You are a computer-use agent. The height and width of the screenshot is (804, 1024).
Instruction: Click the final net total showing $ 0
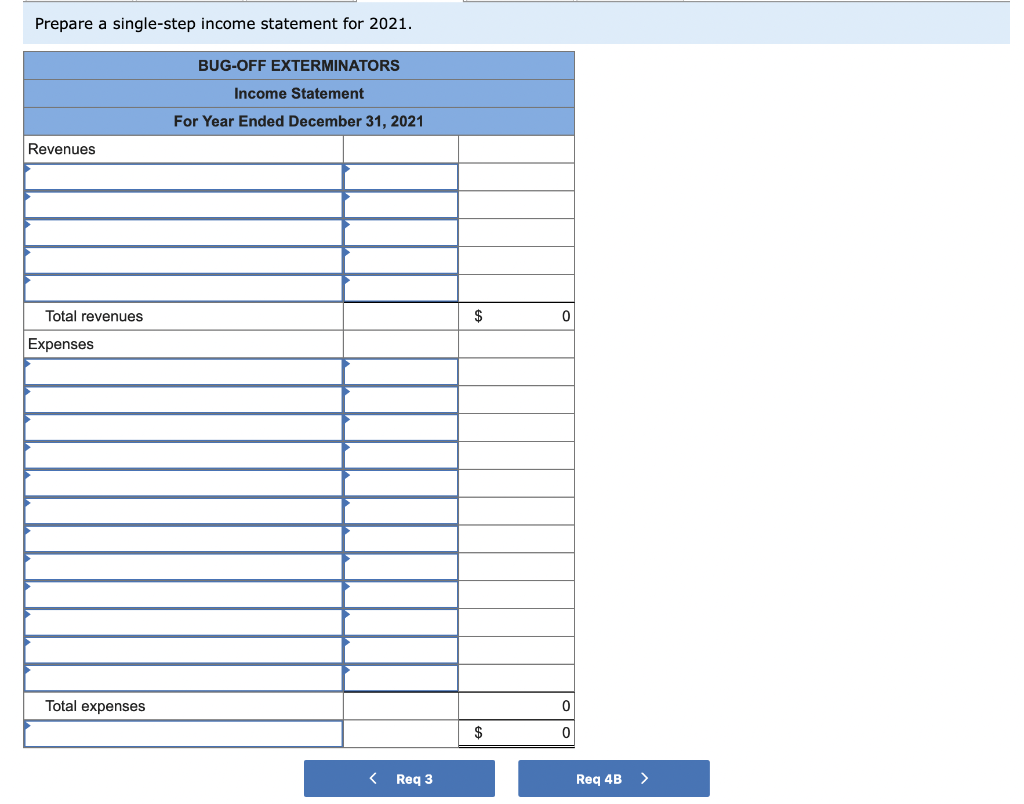pyautogui.click(x=517, y=733)
